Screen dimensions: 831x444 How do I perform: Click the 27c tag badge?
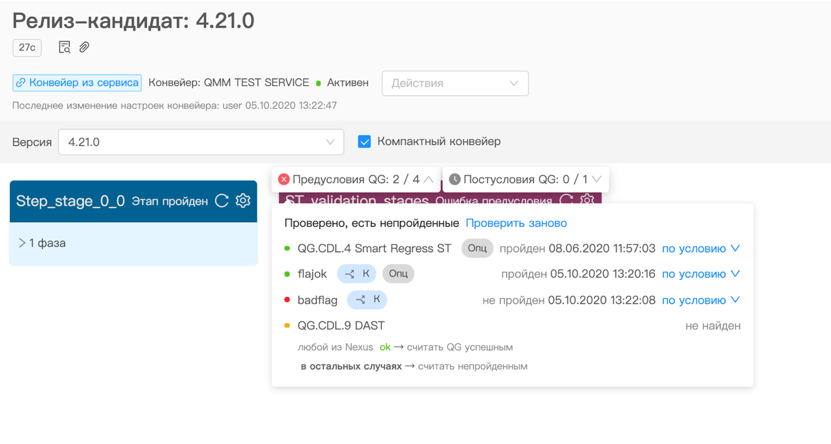[27, 47]
